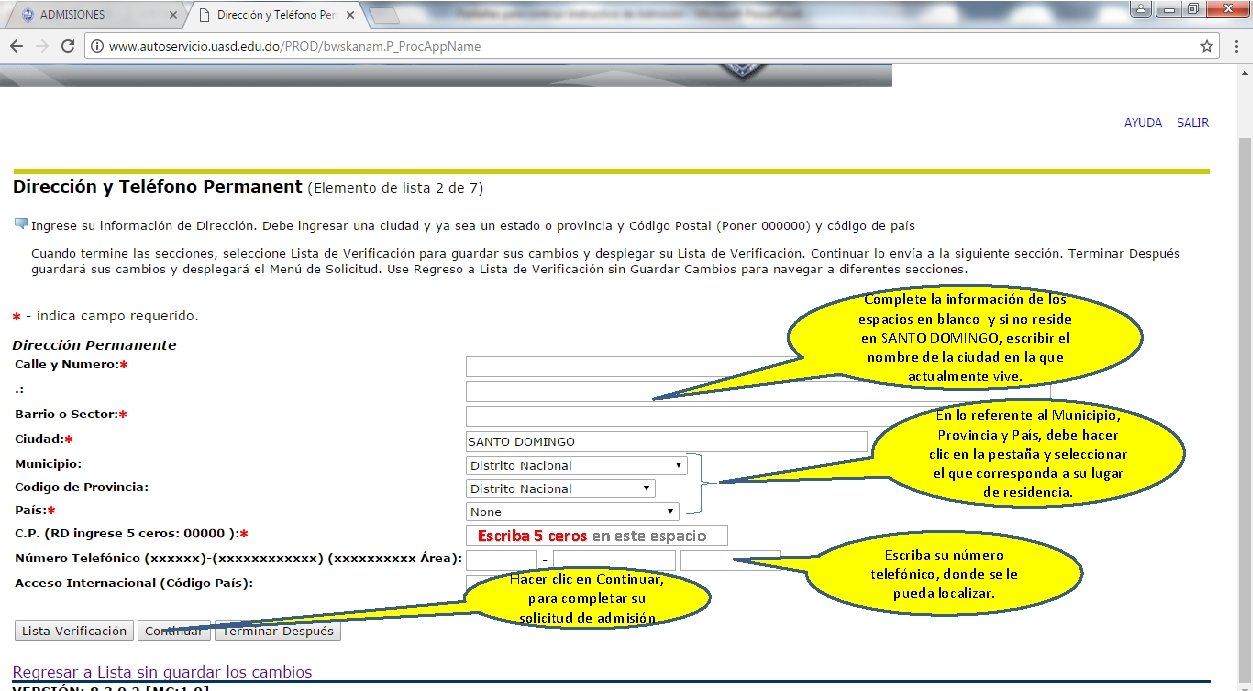1253x691 pixels.
Task: Open a new browser tab
Action: [385, 15]
